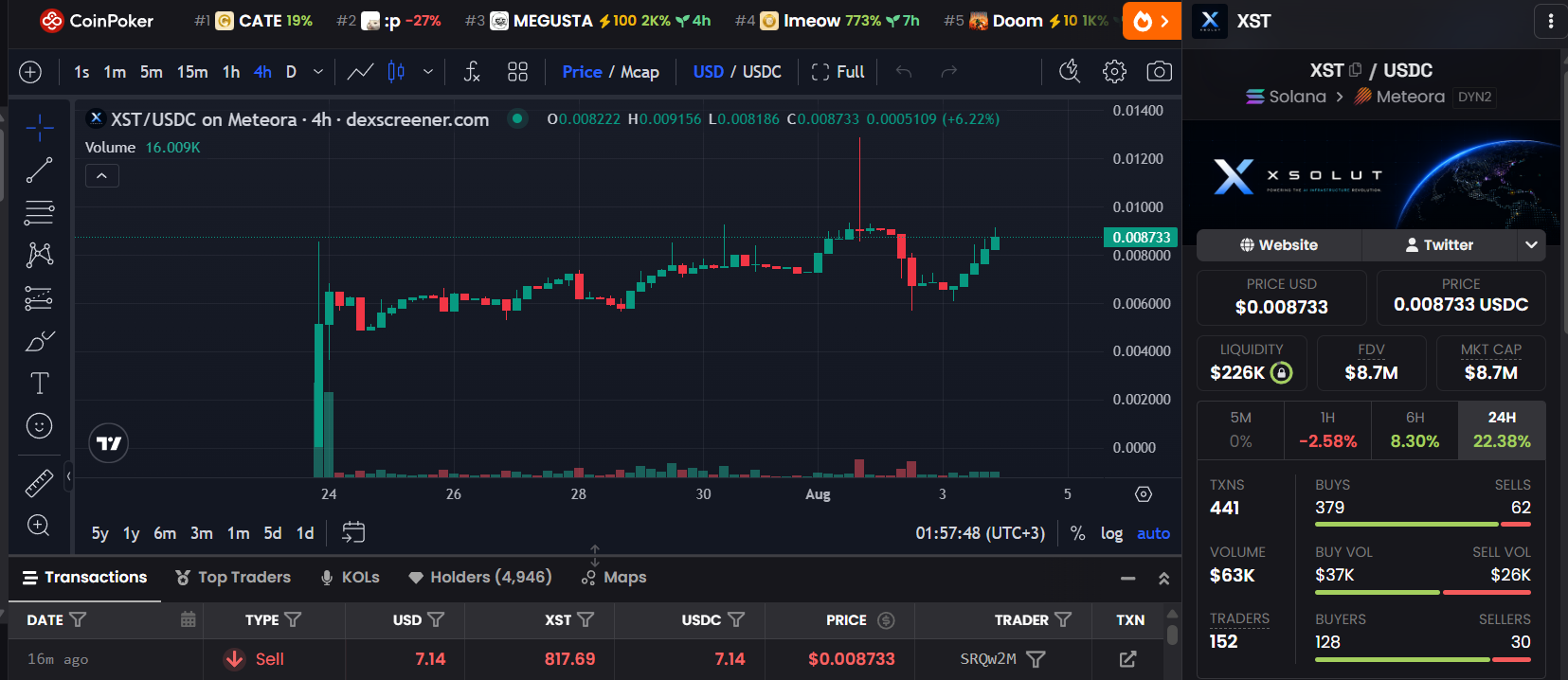Set the chart range to 5d
This screenshot has width=1568, height=680.
coord(273,533)
